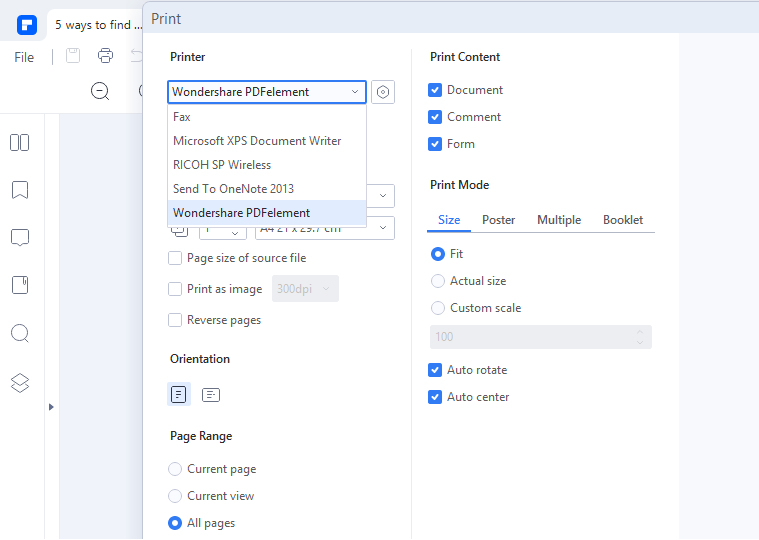Click the print icon in toolbar
Image resolution: width=759 pixels, height=540 pixels.
(105, 56)
